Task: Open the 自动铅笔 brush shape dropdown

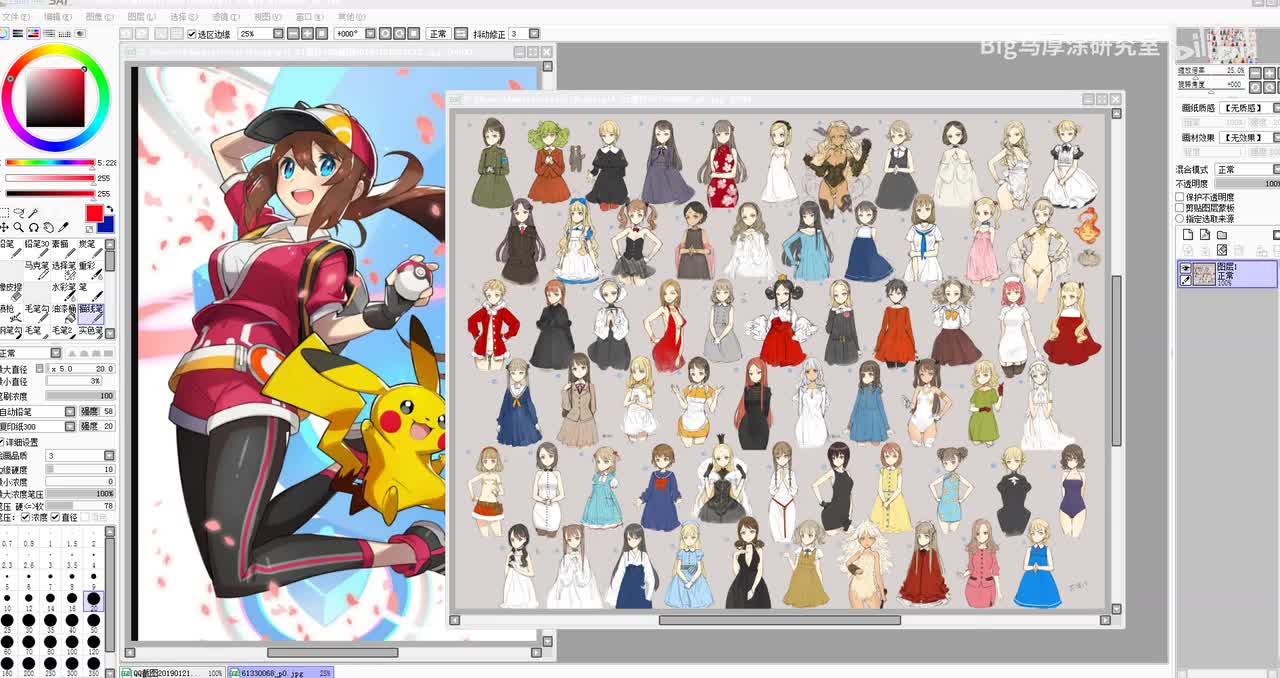Action: 70,411
